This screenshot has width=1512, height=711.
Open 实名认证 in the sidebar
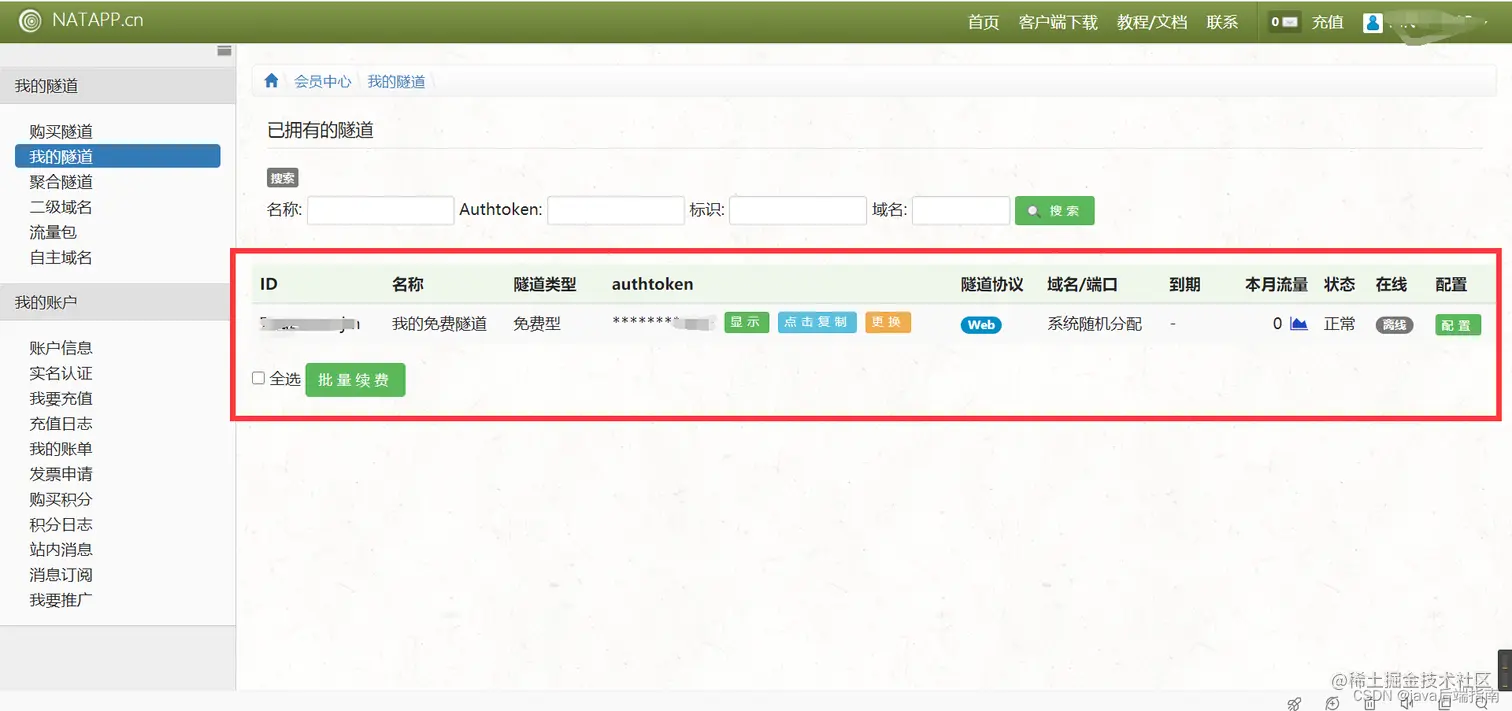pos(61,373)
